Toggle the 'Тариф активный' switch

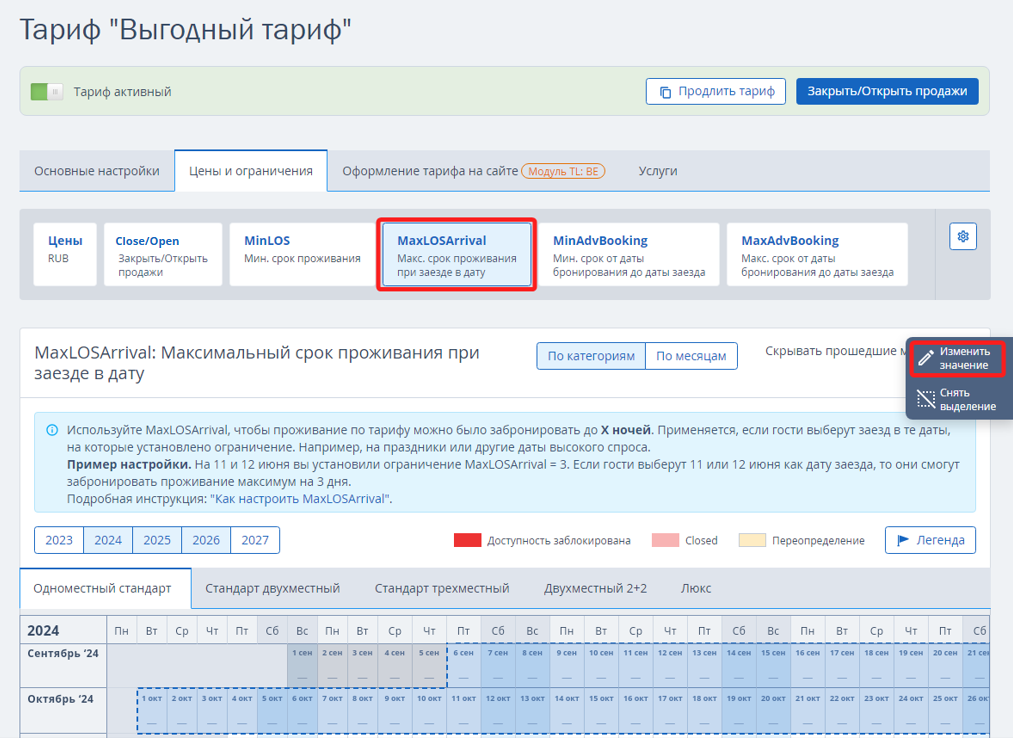[x=46, y=92]
